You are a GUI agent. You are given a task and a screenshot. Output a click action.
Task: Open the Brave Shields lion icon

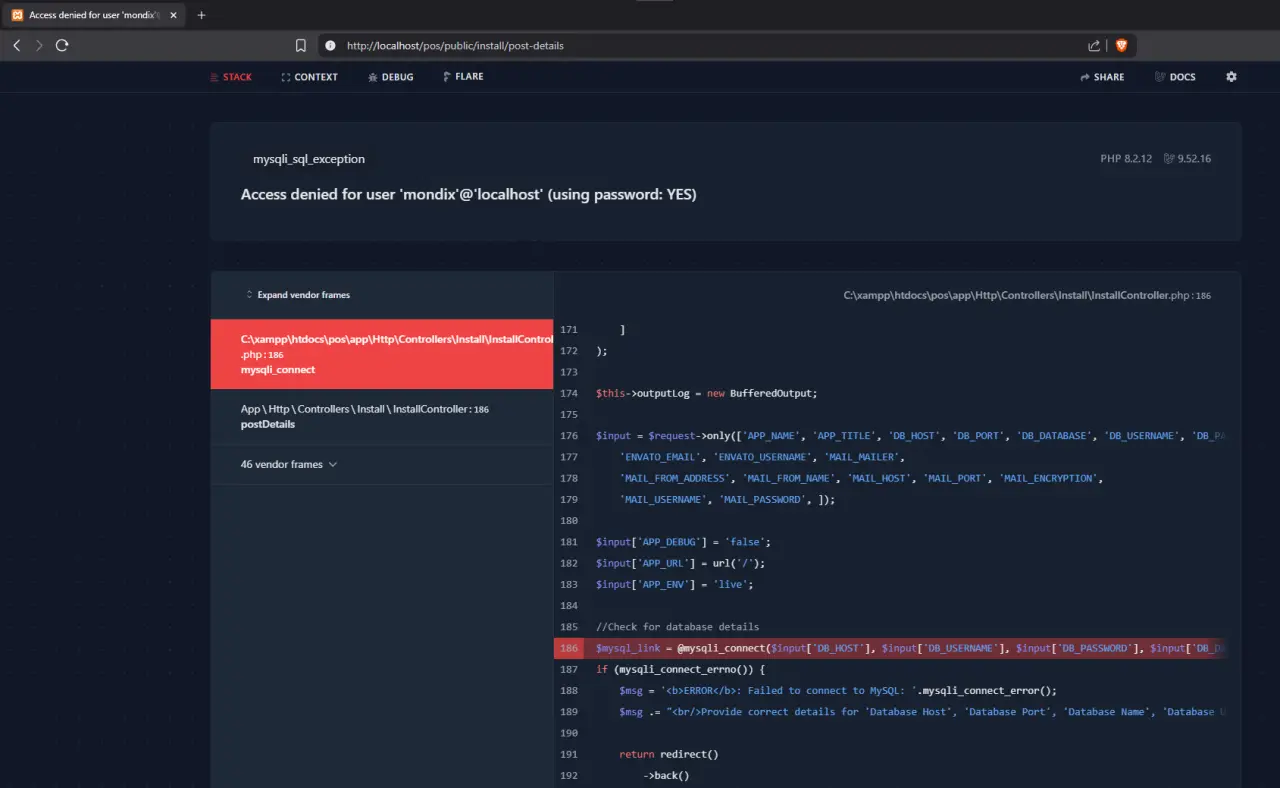(x=1121, y=45)
